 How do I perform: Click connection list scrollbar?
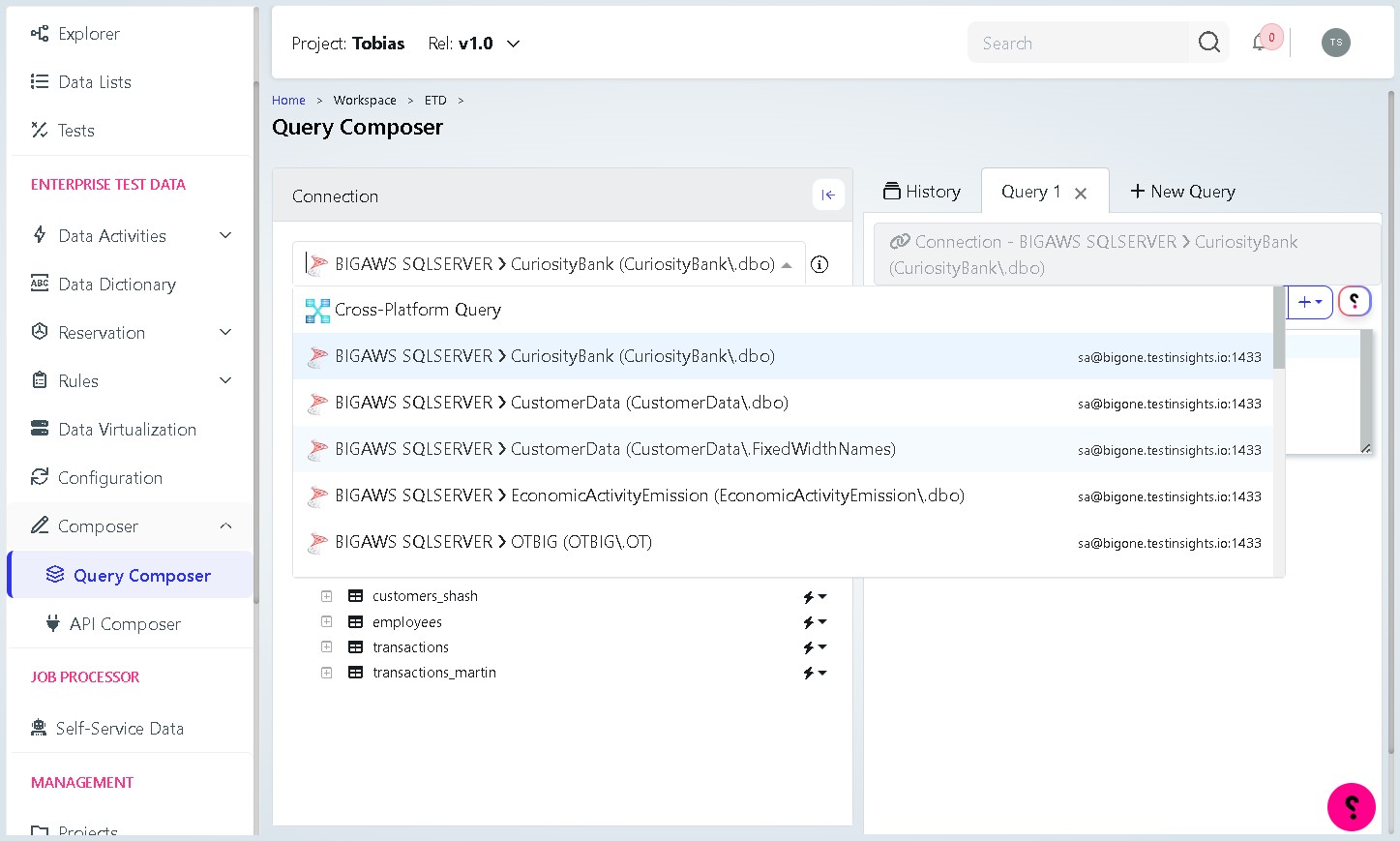point(1279,328)
